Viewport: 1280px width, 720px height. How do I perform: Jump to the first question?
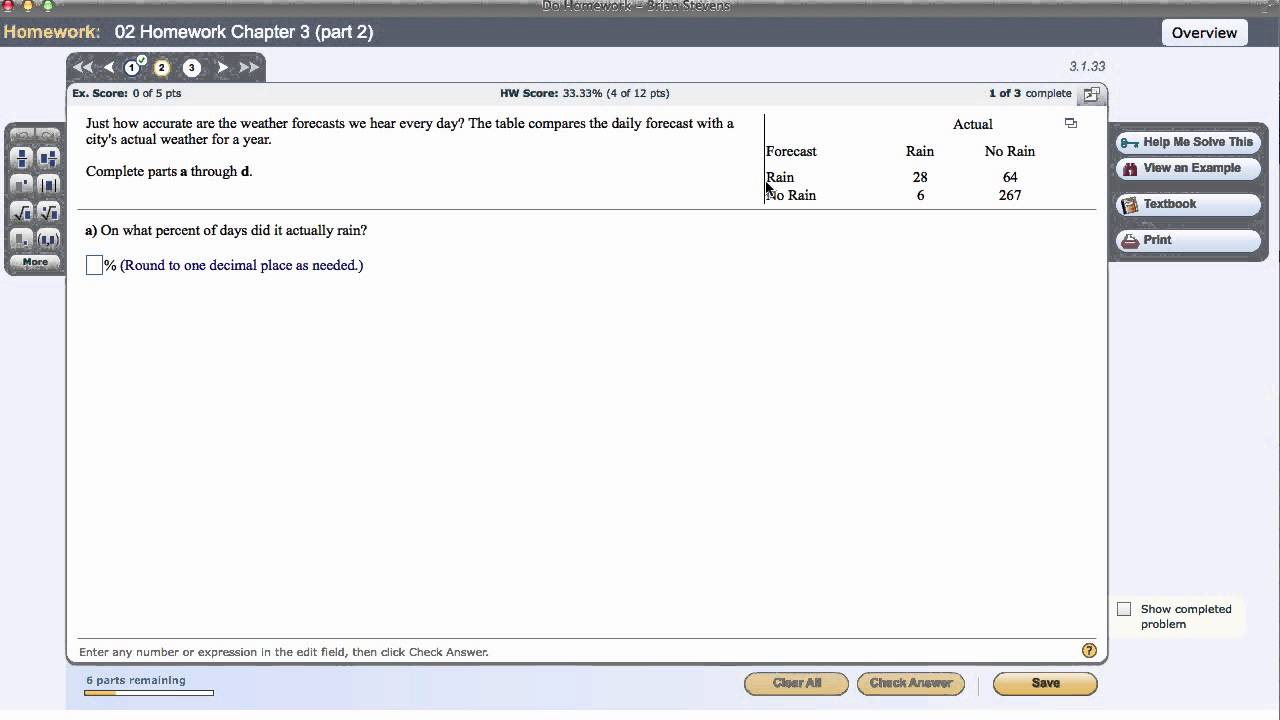[x=83, y=68]
